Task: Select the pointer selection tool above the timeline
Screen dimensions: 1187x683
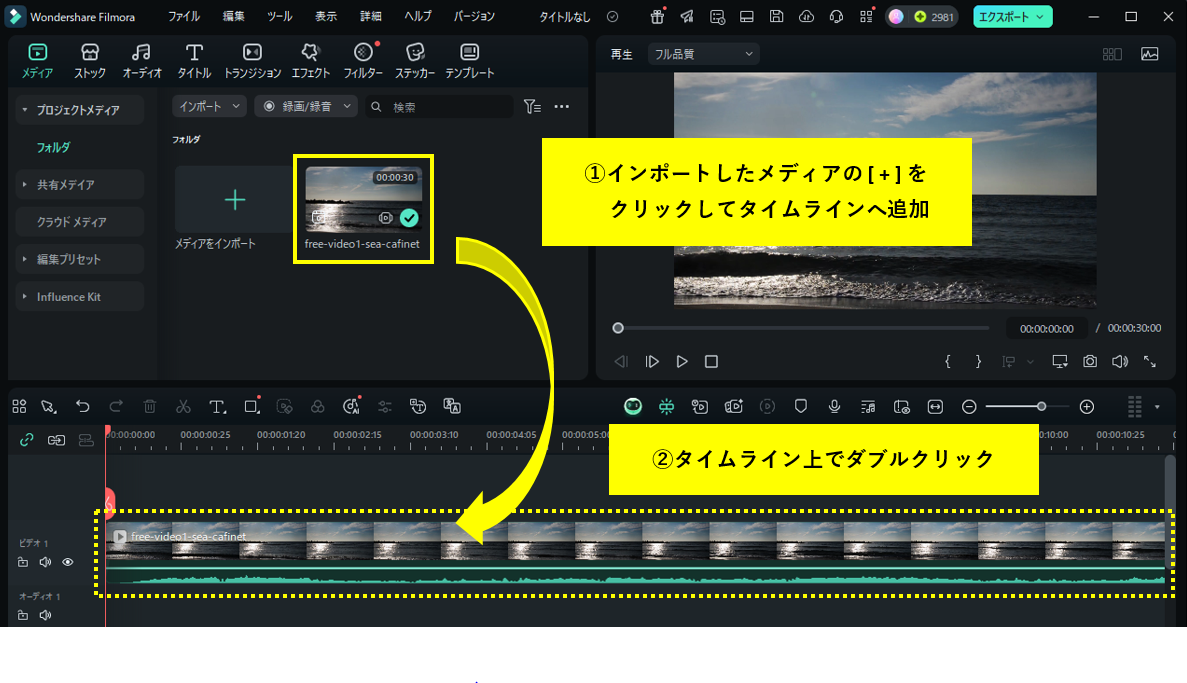Action: click(48, 406)
